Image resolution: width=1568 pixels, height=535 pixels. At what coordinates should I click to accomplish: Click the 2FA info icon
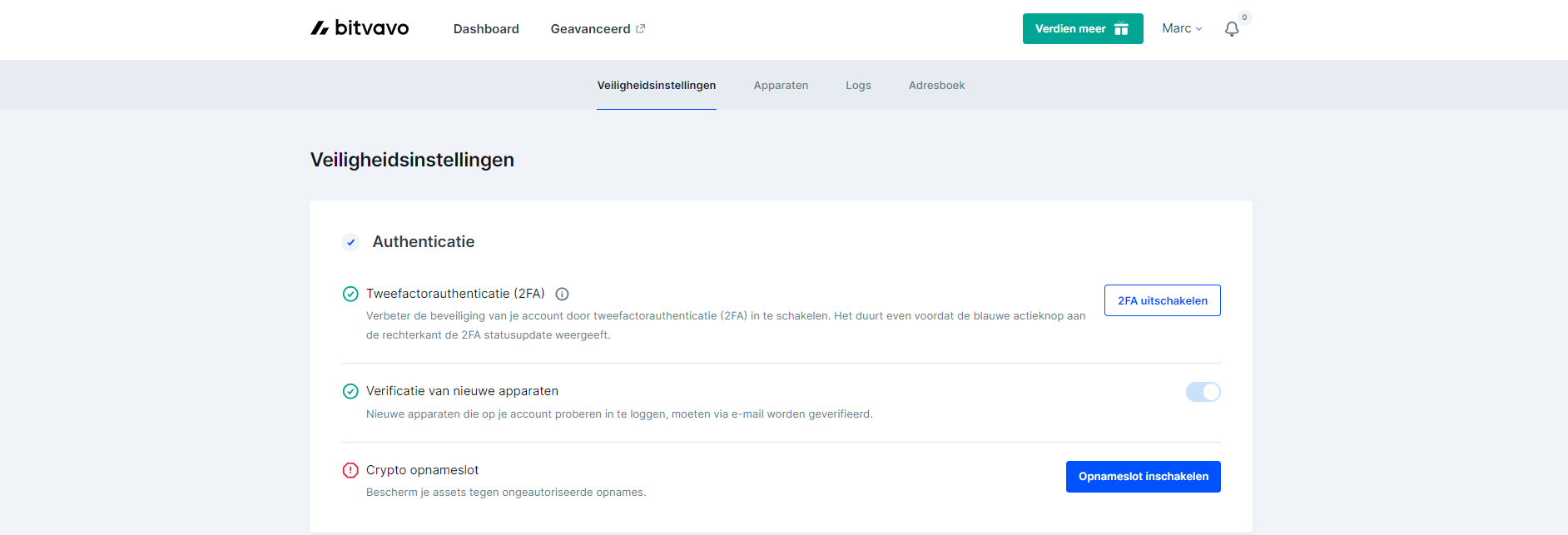(562, 294)
